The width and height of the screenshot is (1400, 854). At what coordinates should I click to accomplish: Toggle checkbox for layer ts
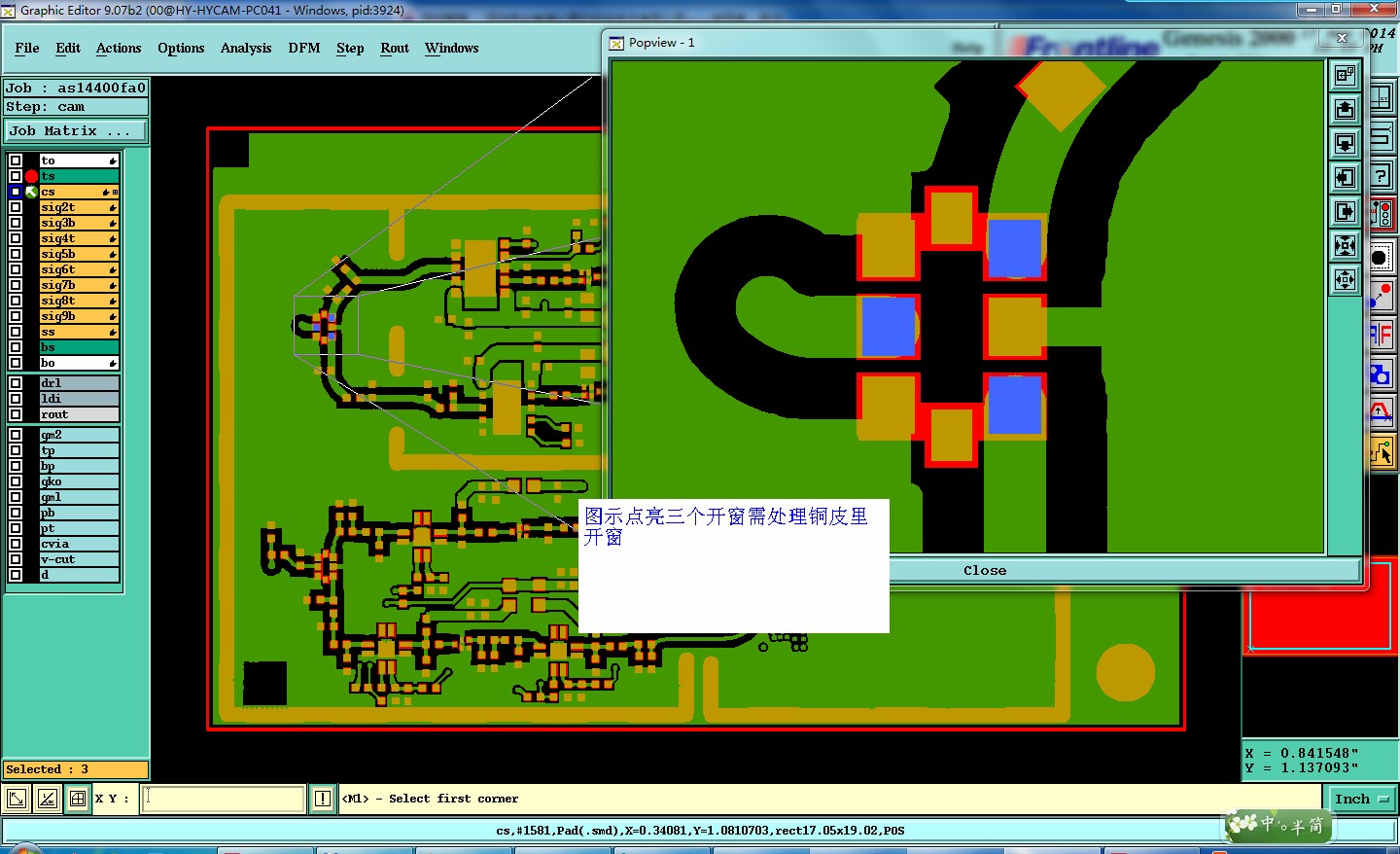pyautogui.click(x=16, y=176)
